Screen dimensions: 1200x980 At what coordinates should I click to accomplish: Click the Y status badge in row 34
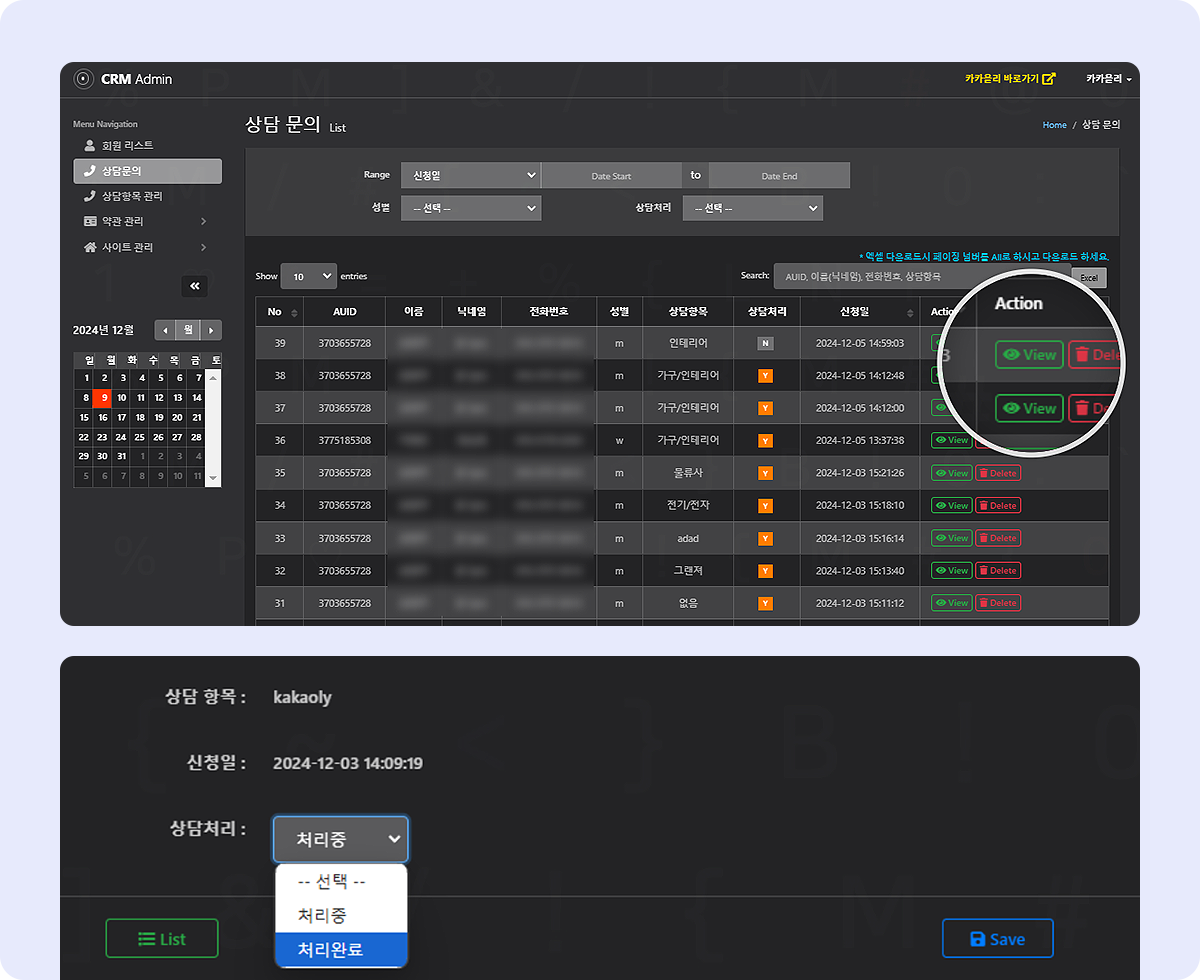tap(766, 505)
